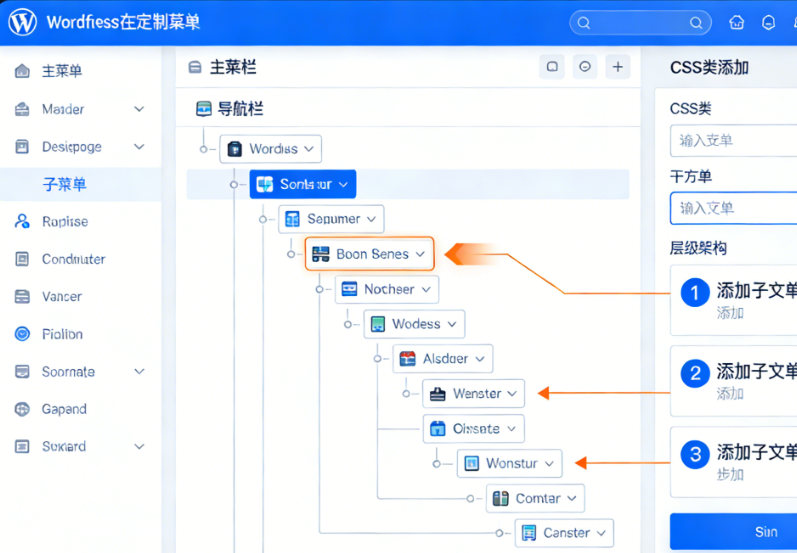This screenshot has width=797, height=553.
Task: Click the Vancer sidebar icon
Action: [22, 296]
